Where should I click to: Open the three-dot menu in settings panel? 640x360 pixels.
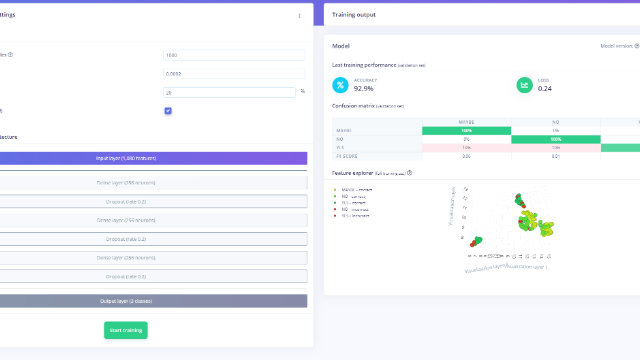tap(299, 16)
